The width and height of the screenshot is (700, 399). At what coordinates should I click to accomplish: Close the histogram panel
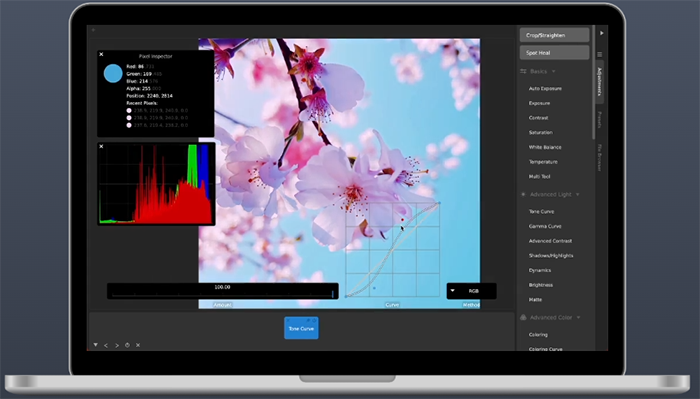101,146
